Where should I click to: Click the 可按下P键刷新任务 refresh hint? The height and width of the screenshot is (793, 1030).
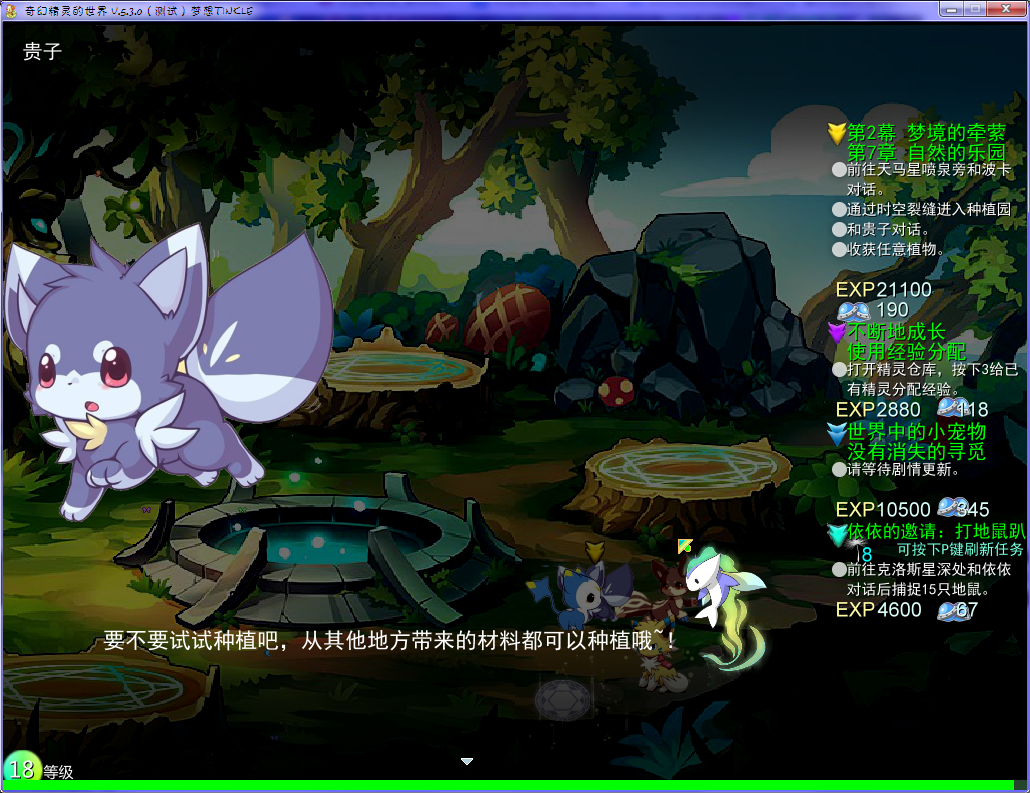[x=960, y=550]
